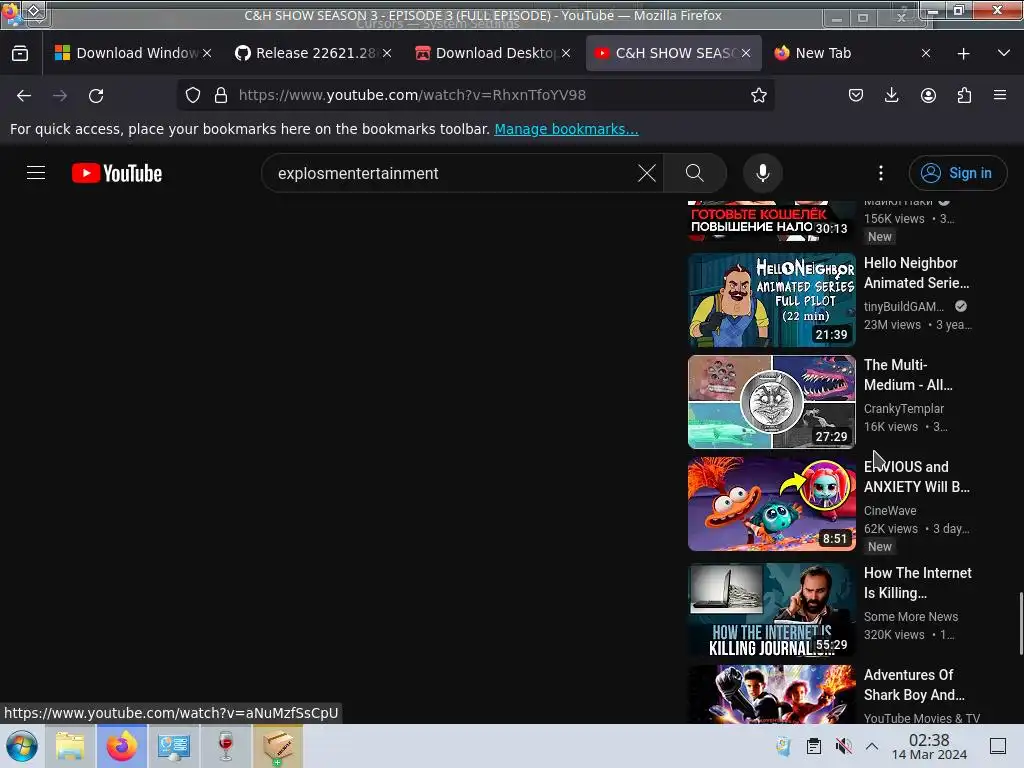This screenshot has height=768, width=1024.
Task: Open the Pocket save icon
Action: point(856,95)
